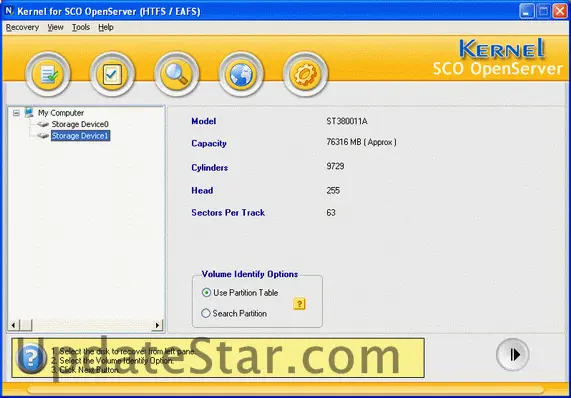
Task: Click the checkbox selection toolbar icon
Action: (x=112, y=74)
